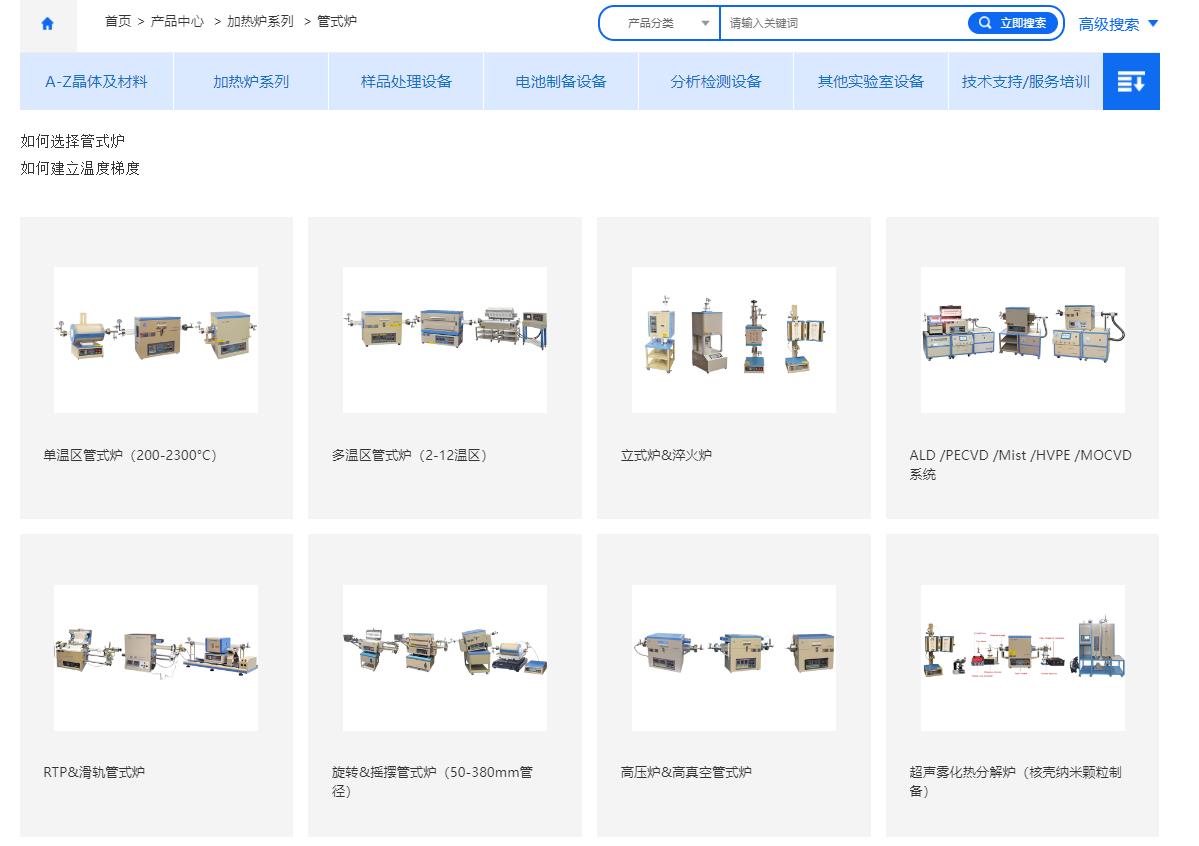This screenshot has height=846, width=1199.
Task: Open the RTP&滑轨管式炉 product image
Action: coord(156,657)
